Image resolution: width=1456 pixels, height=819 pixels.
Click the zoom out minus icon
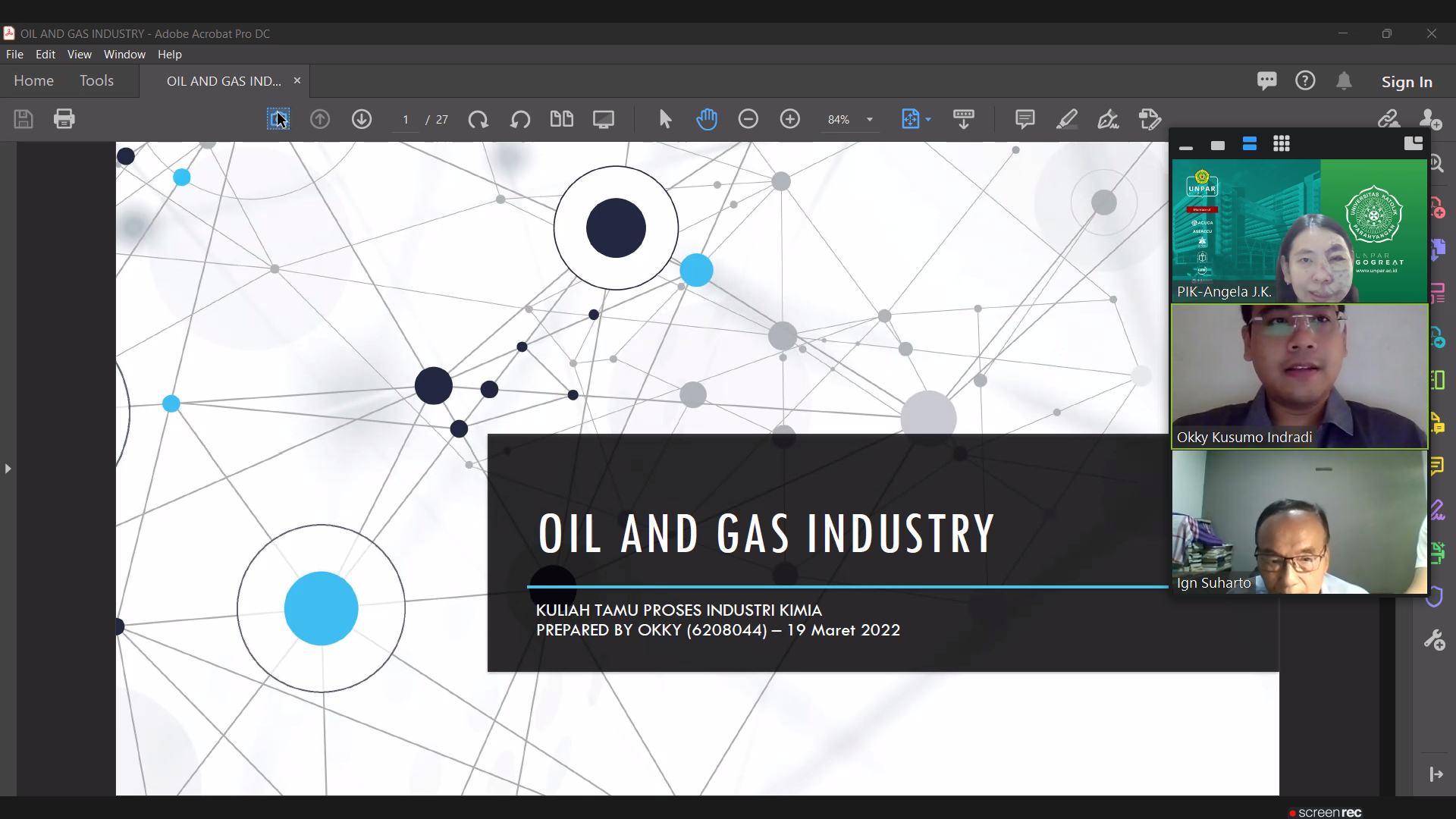point(748,119)
